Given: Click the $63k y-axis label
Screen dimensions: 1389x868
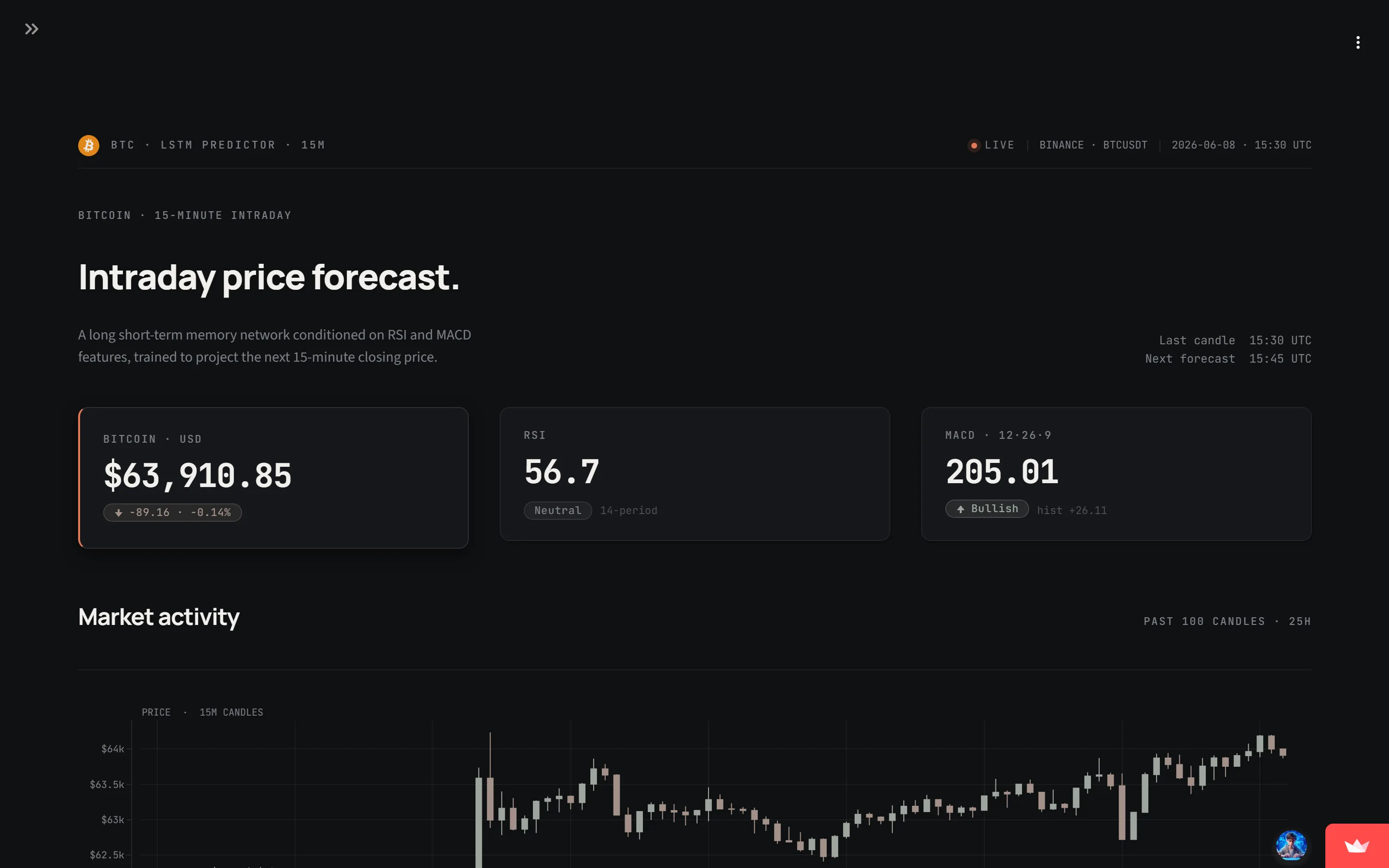Looking at the screenshot, I should point(112,820).
